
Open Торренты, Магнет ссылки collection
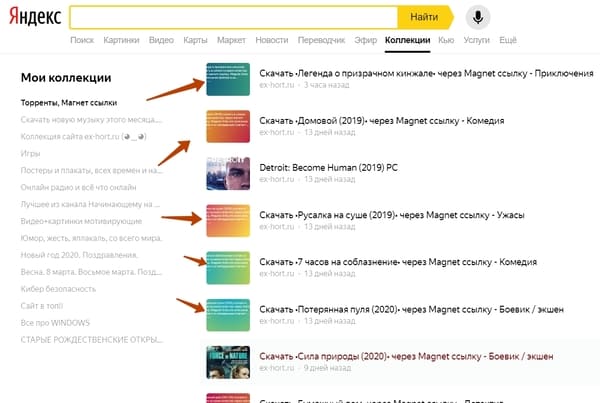[x=69, y=103]
